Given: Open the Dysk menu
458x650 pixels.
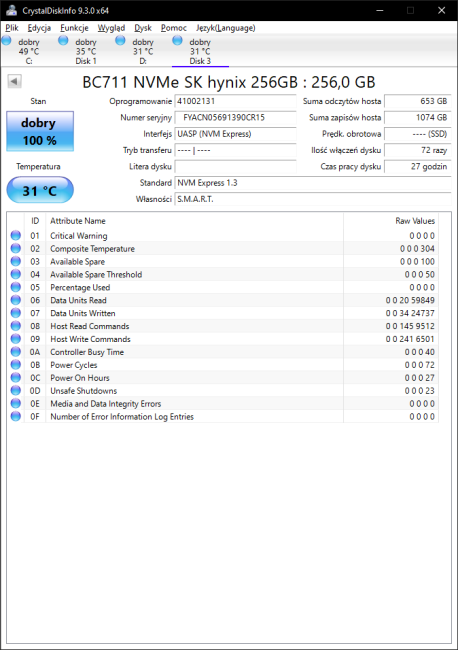Looking at the screenshot, I should coord(143,28).
